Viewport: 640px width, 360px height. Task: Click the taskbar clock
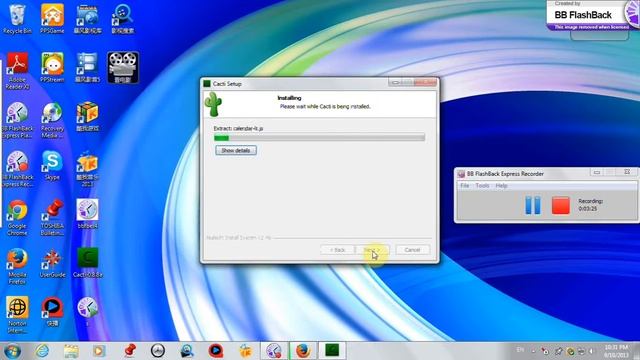pos(616,351)
